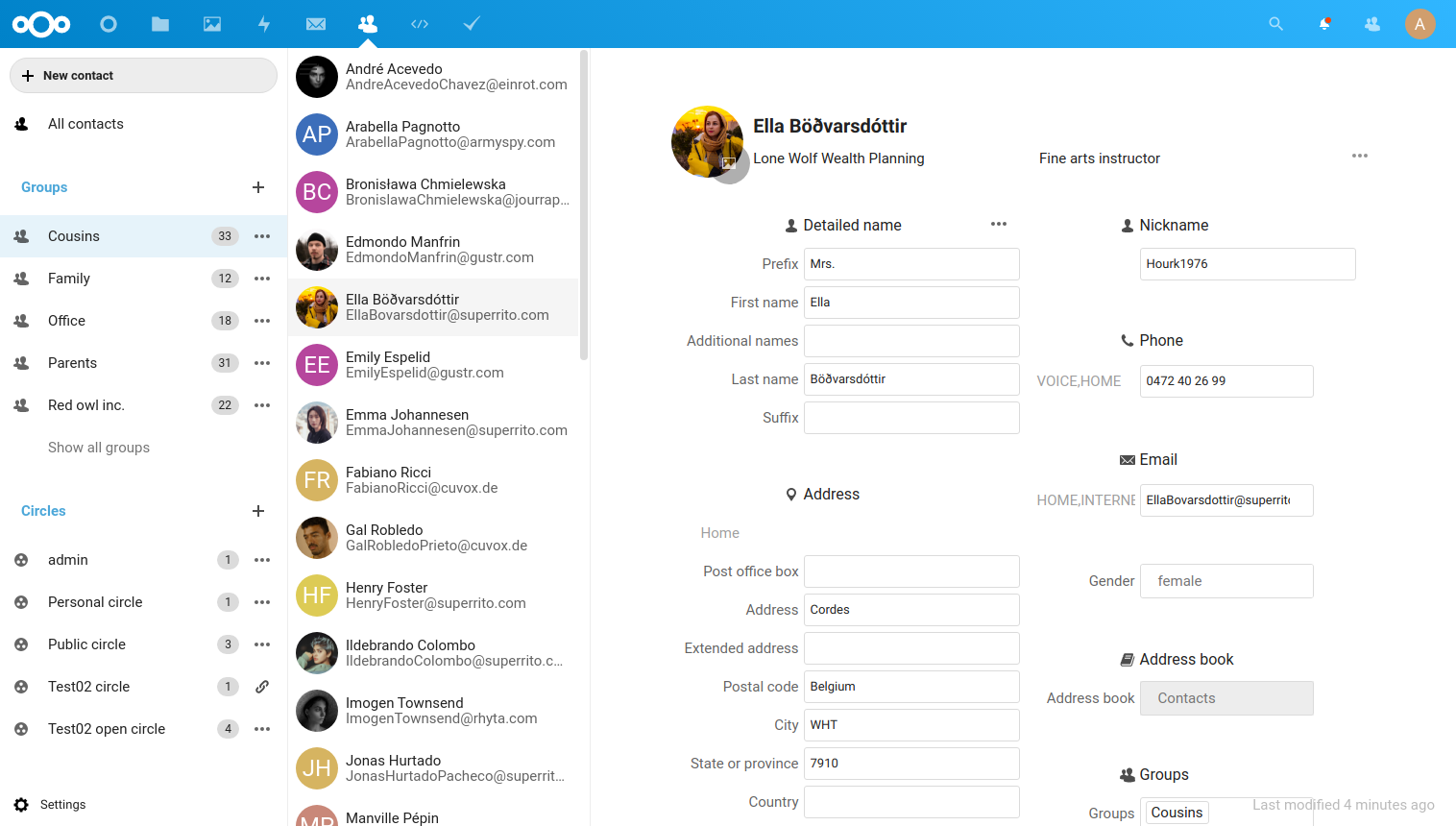The height and width of the screenshot is (826, 1456).
Task: Open the Address book Contacts selector
Action: (x=1225, y=698)
